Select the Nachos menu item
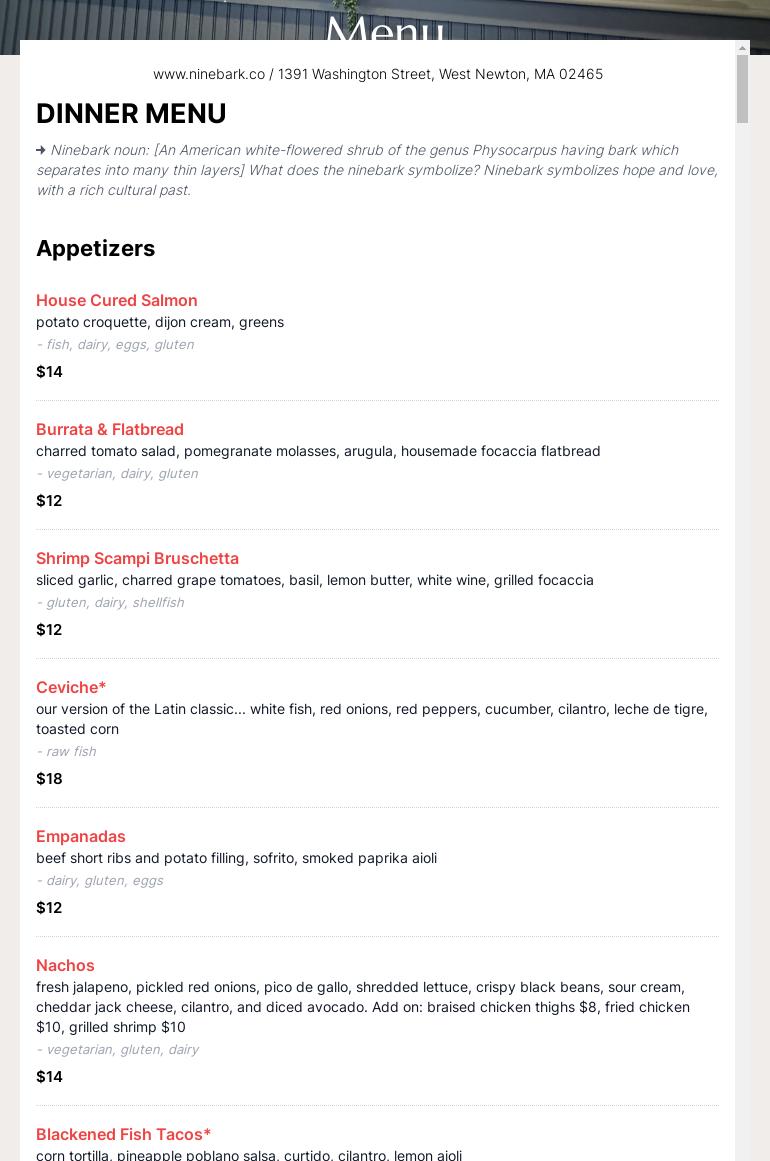 tap(65, 965)
